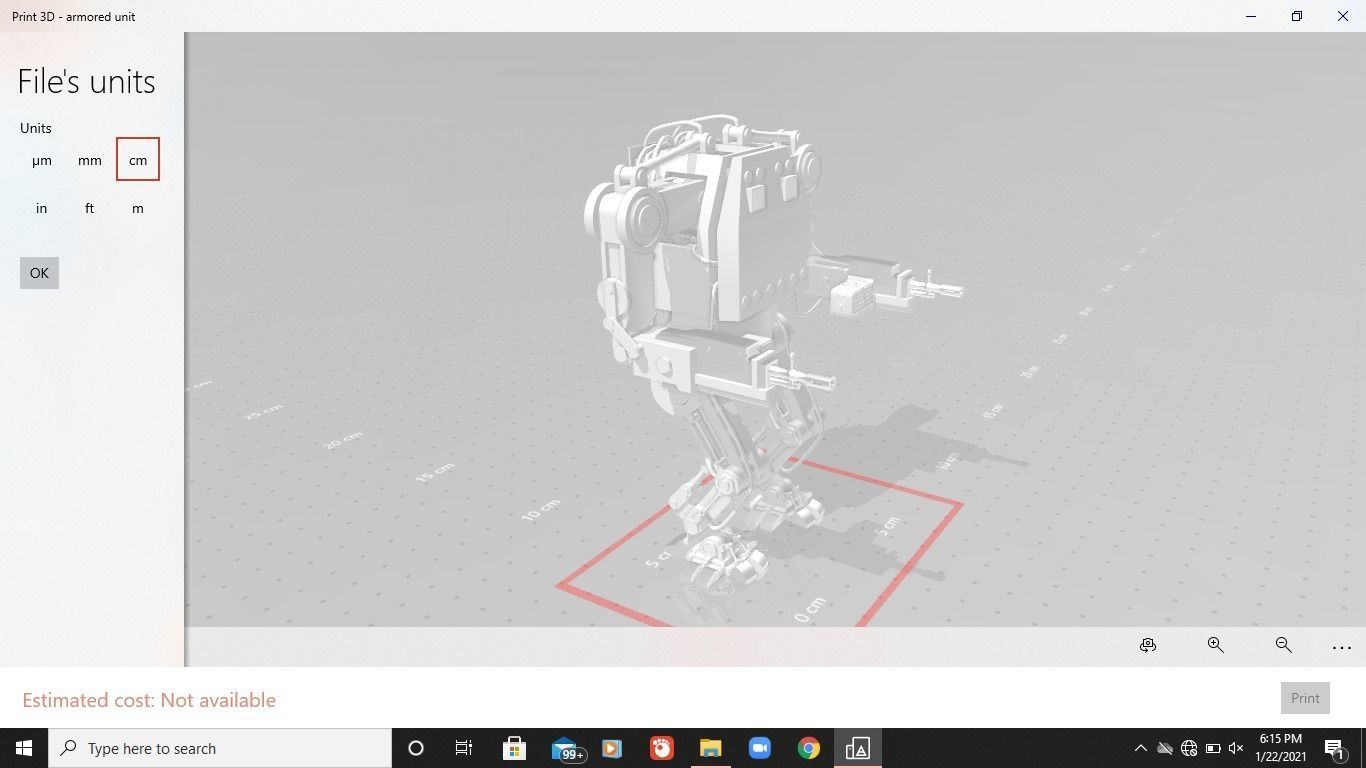Choose meters (m) as file units
Screen dimensions: 1366x768
(x=138, y=208)
